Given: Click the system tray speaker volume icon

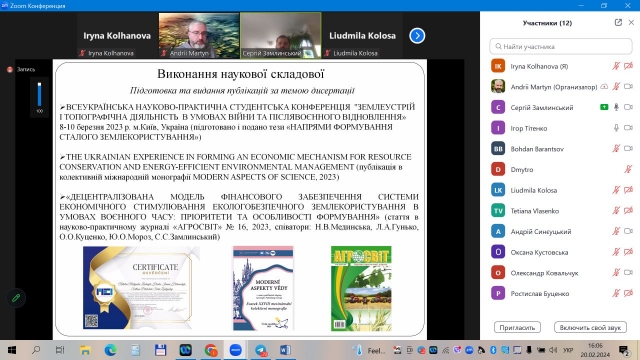Looking at the screenshot, I should 553,350.
